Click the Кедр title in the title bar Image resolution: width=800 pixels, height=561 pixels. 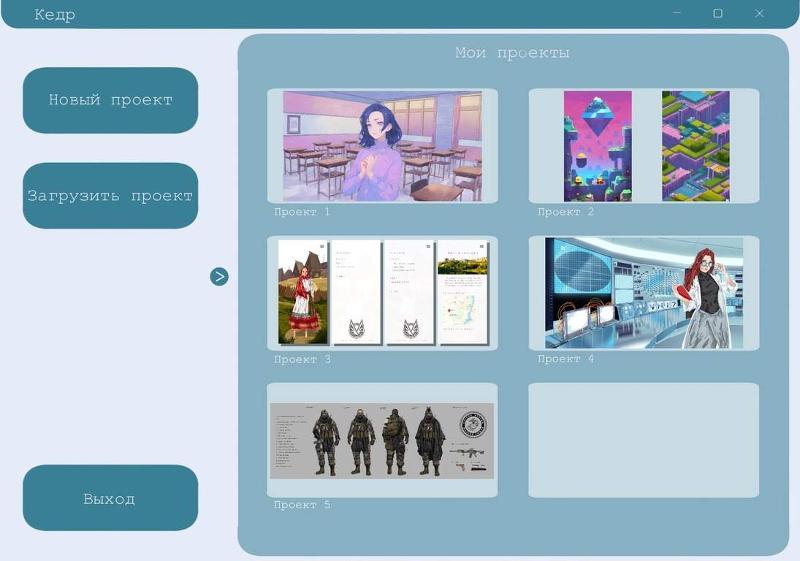click(55, 15)
